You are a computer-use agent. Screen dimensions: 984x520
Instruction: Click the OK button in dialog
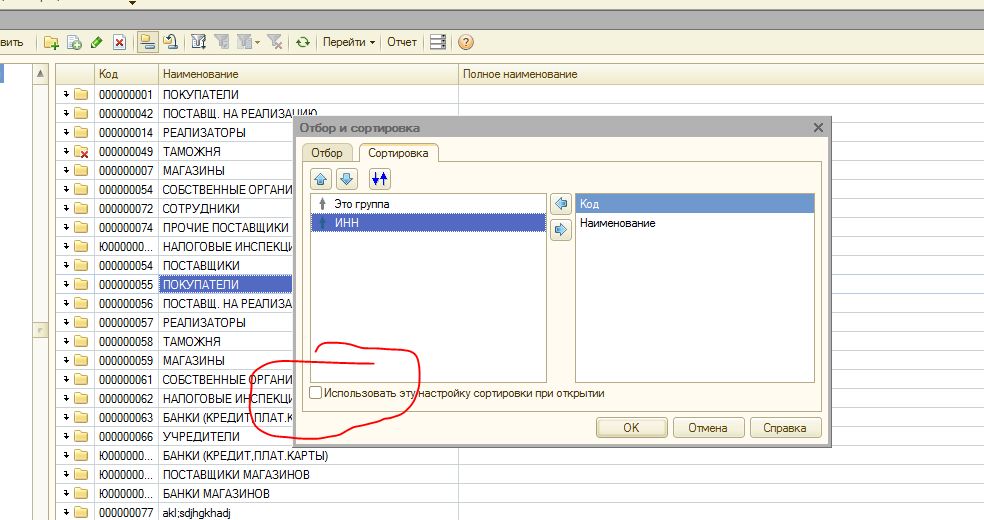point(631,428)
